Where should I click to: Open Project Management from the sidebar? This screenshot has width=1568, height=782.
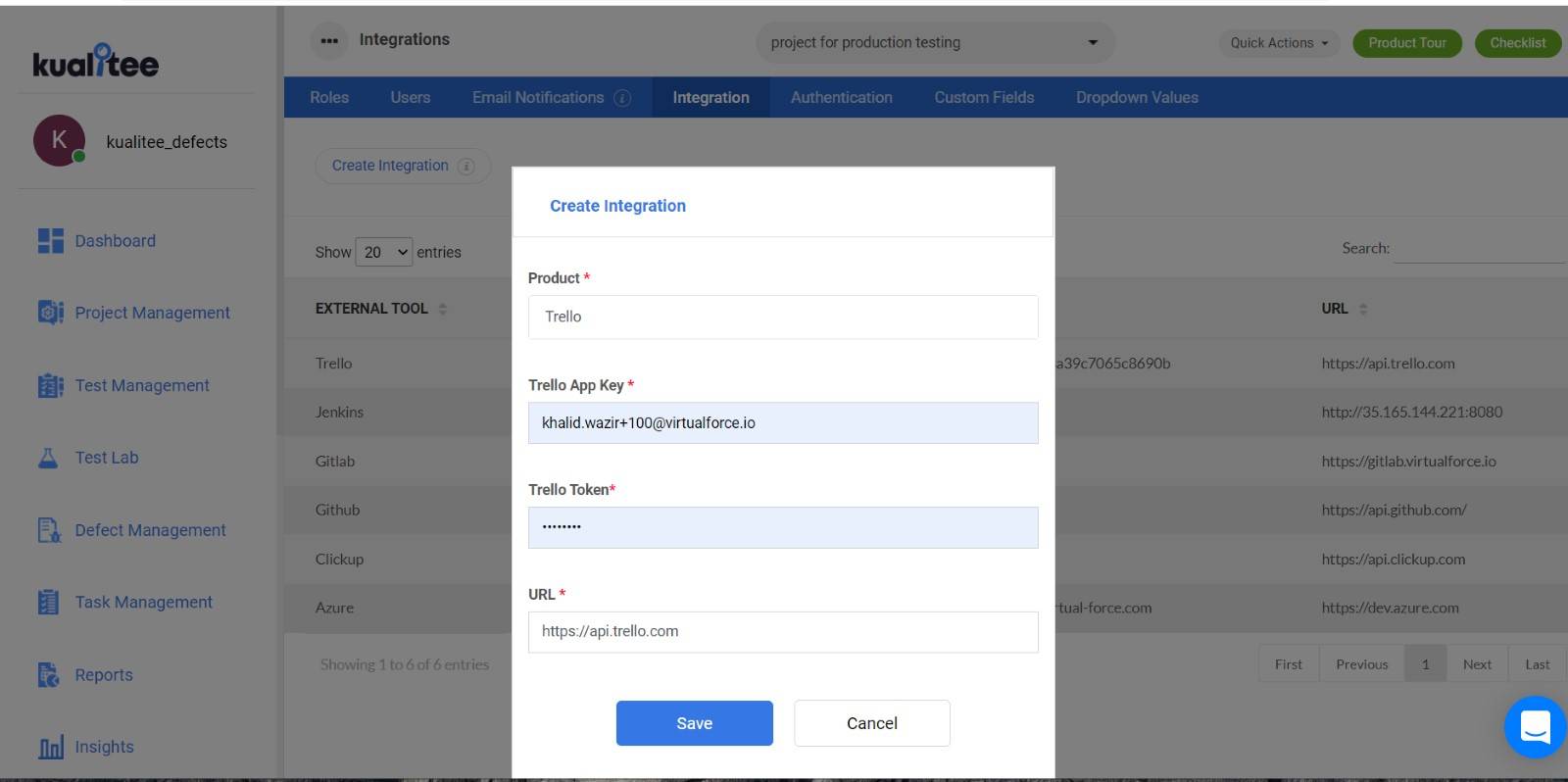[x=153, y=312]
